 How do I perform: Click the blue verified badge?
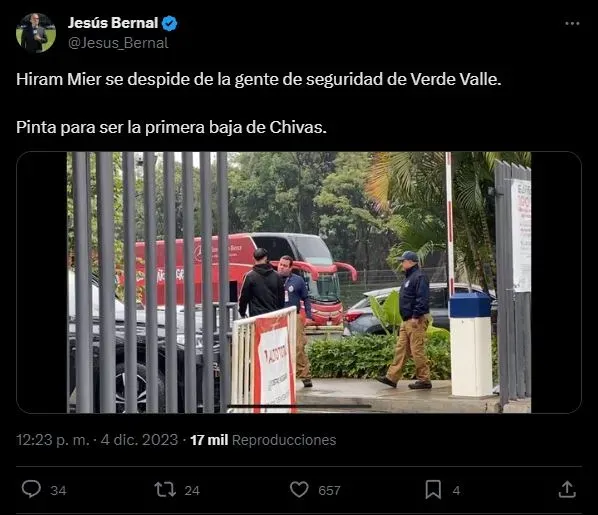169,24
